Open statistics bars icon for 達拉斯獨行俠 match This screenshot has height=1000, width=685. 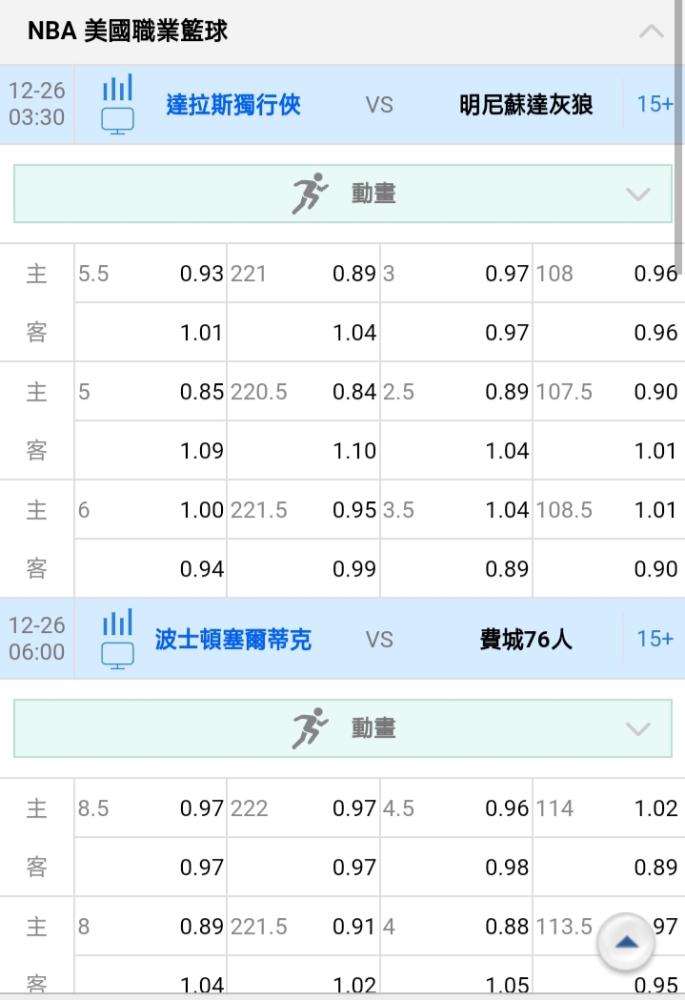(118, 87)
